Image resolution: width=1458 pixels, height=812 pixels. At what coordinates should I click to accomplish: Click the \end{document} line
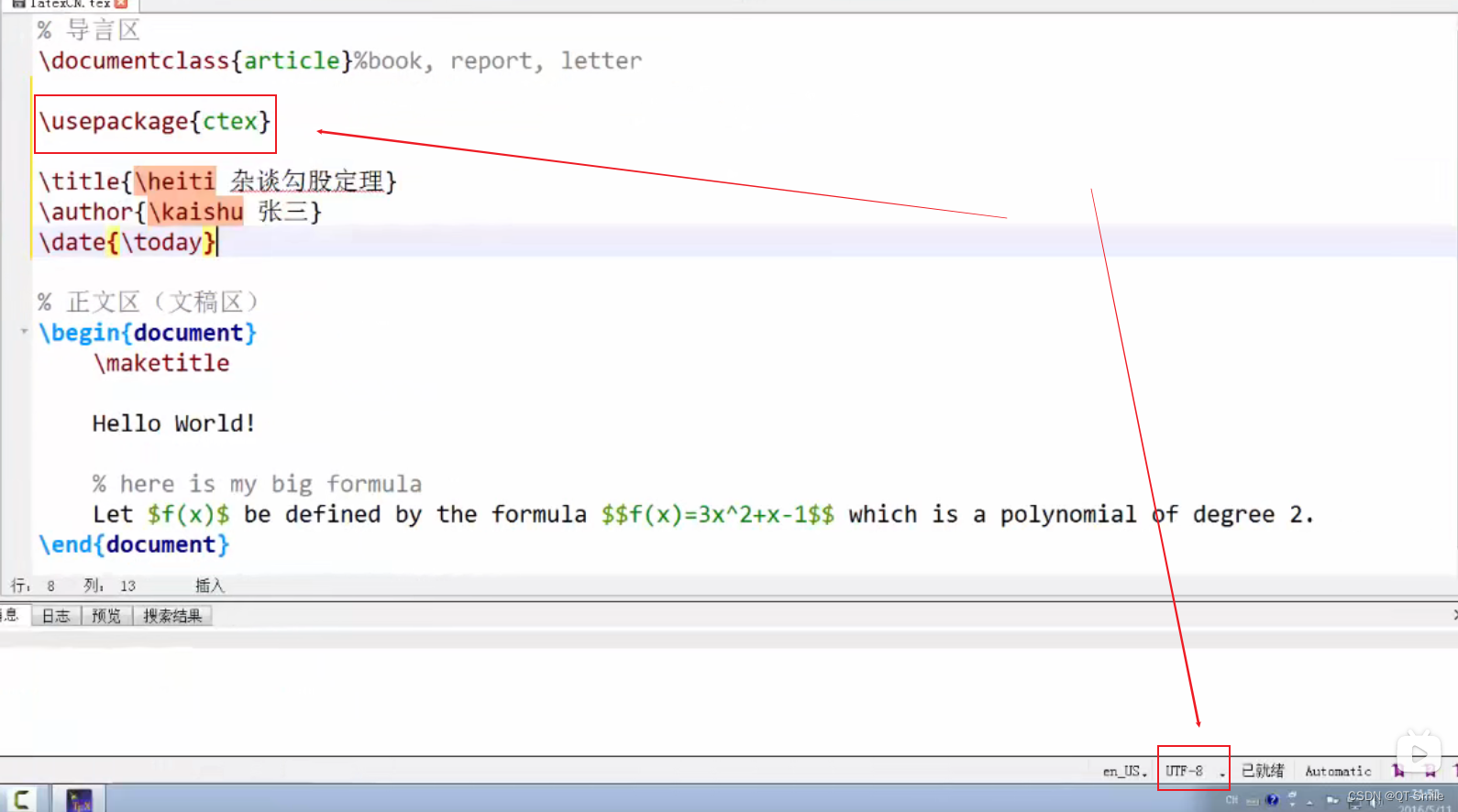click(134, 544)
